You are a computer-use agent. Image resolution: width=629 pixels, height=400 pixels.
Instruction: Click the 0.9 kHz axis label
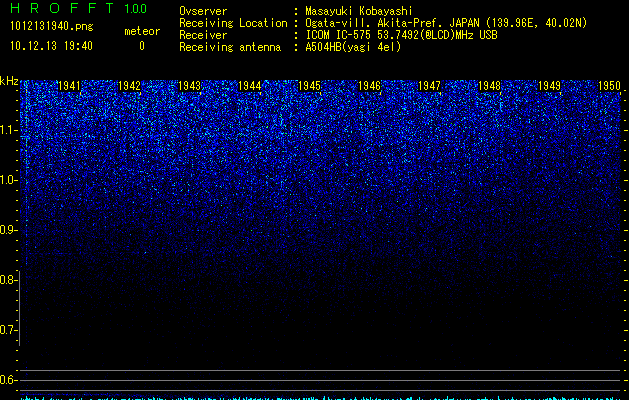tap(7, 230)
